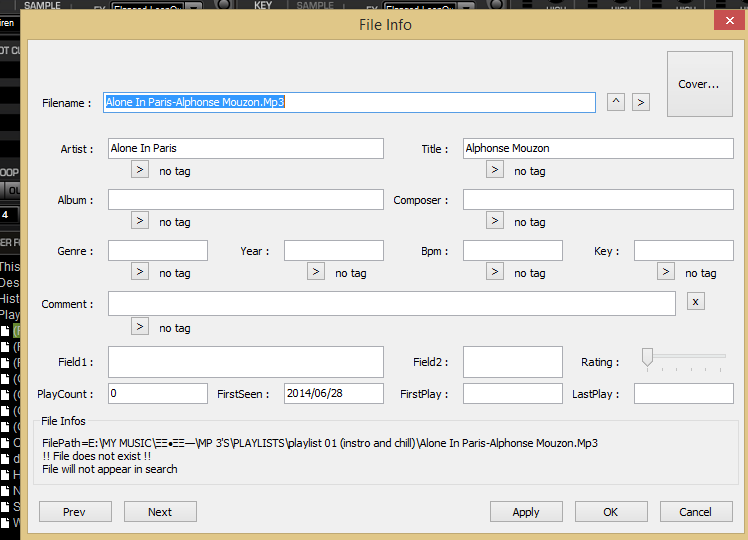Viewport: 748px width, 540px height.
Task: Advance to the Next file
Action: pos(160,512)
